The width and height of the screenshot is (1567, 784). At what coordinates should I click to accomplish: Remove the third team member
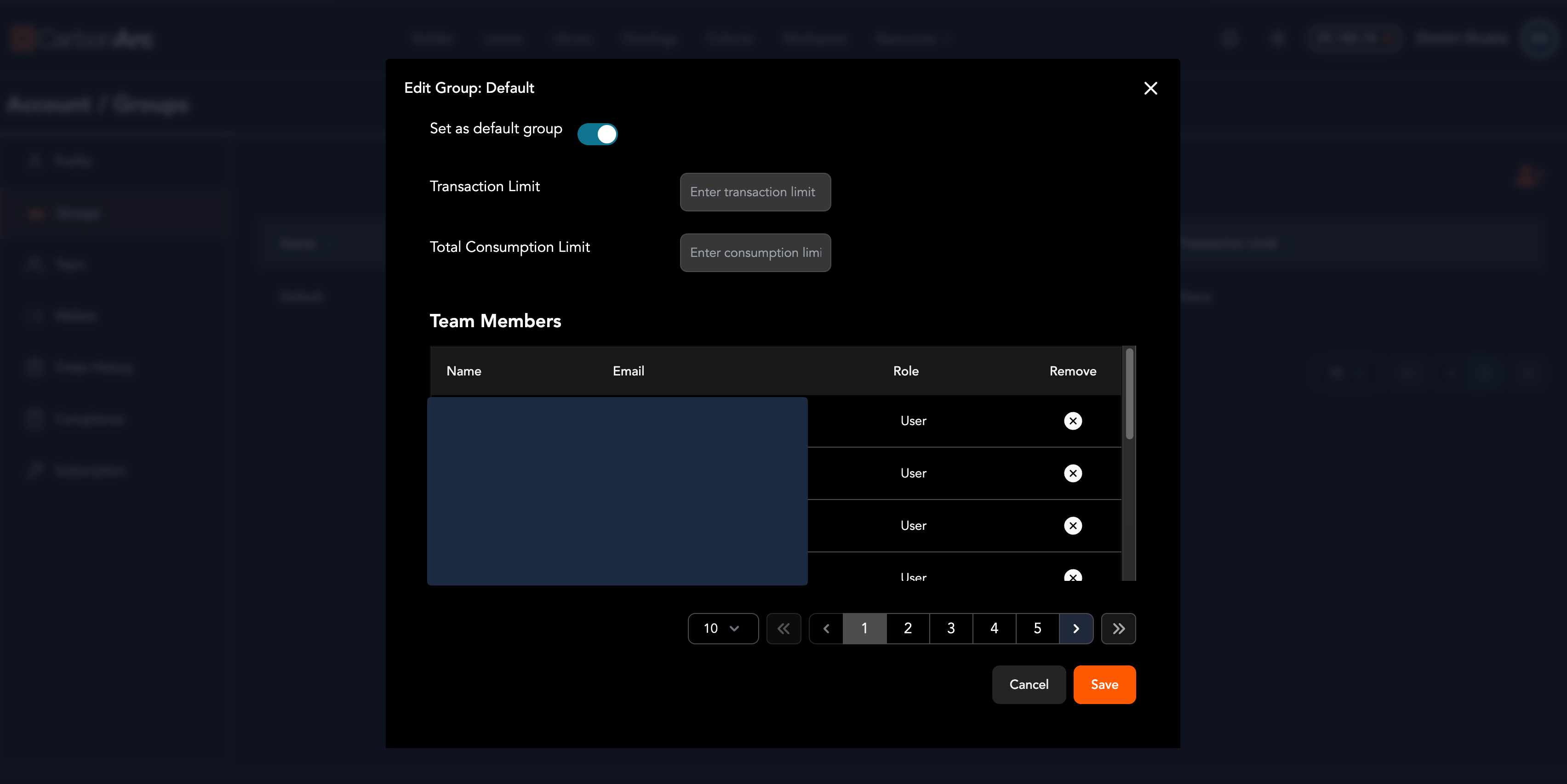point(1072,525)
